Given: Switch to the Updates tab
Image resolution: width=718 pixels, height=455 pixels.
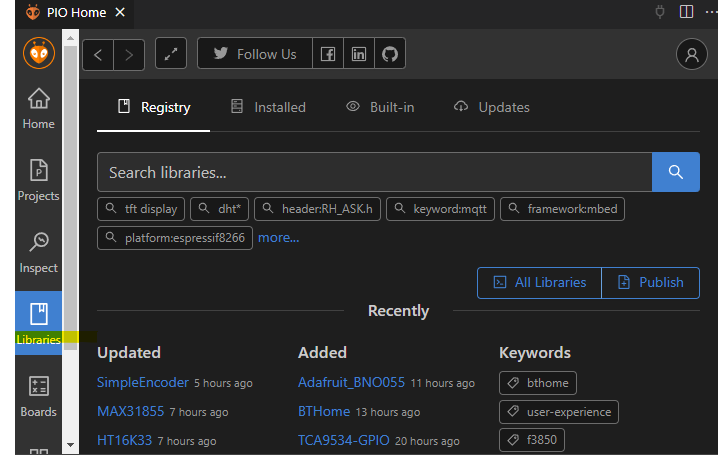Looking at the screenshot, I should click(x=491, y=108).
